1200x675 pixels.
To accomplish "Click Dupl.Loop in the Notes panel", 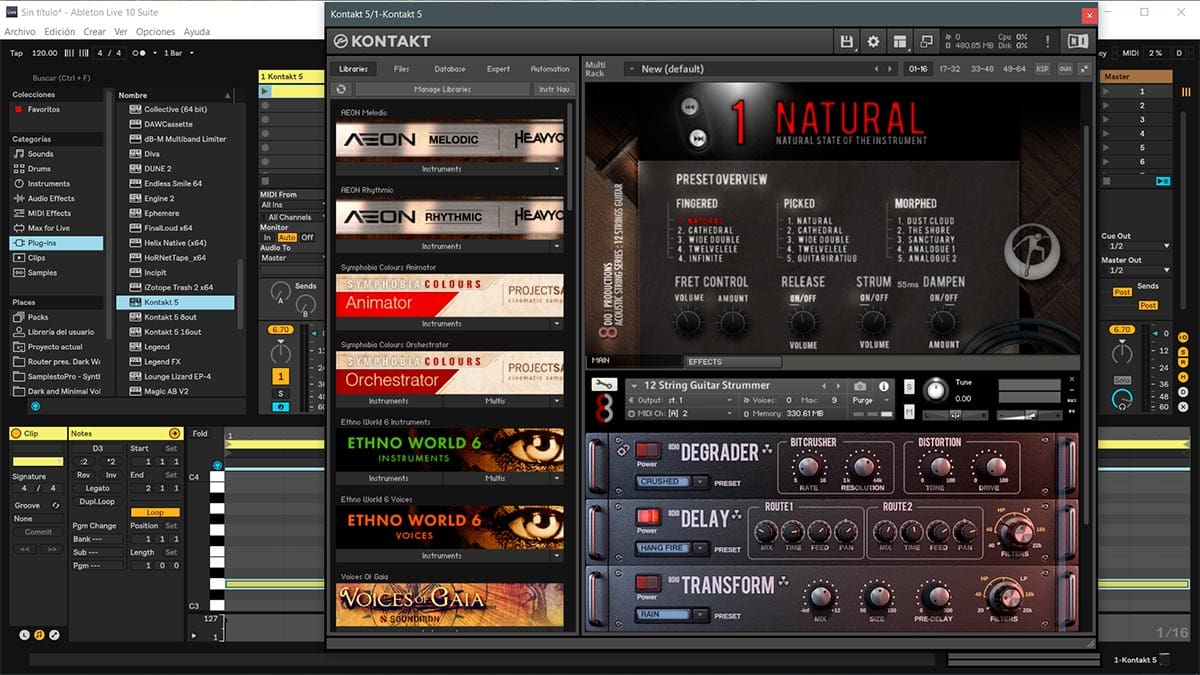I will click(x=98, y=501).
